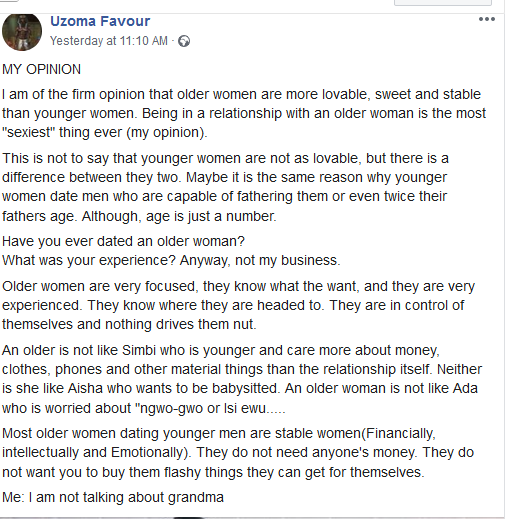The image size is (505, 519).
Task: Click the line ending 'nothing drives them nut.'
Action: 129,324
